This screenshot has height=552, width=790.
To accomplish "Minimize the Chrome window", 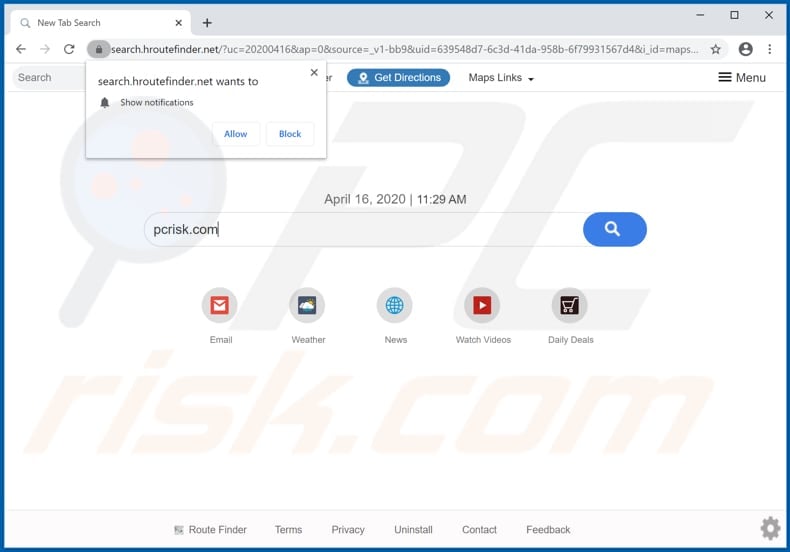I will 700,15.
